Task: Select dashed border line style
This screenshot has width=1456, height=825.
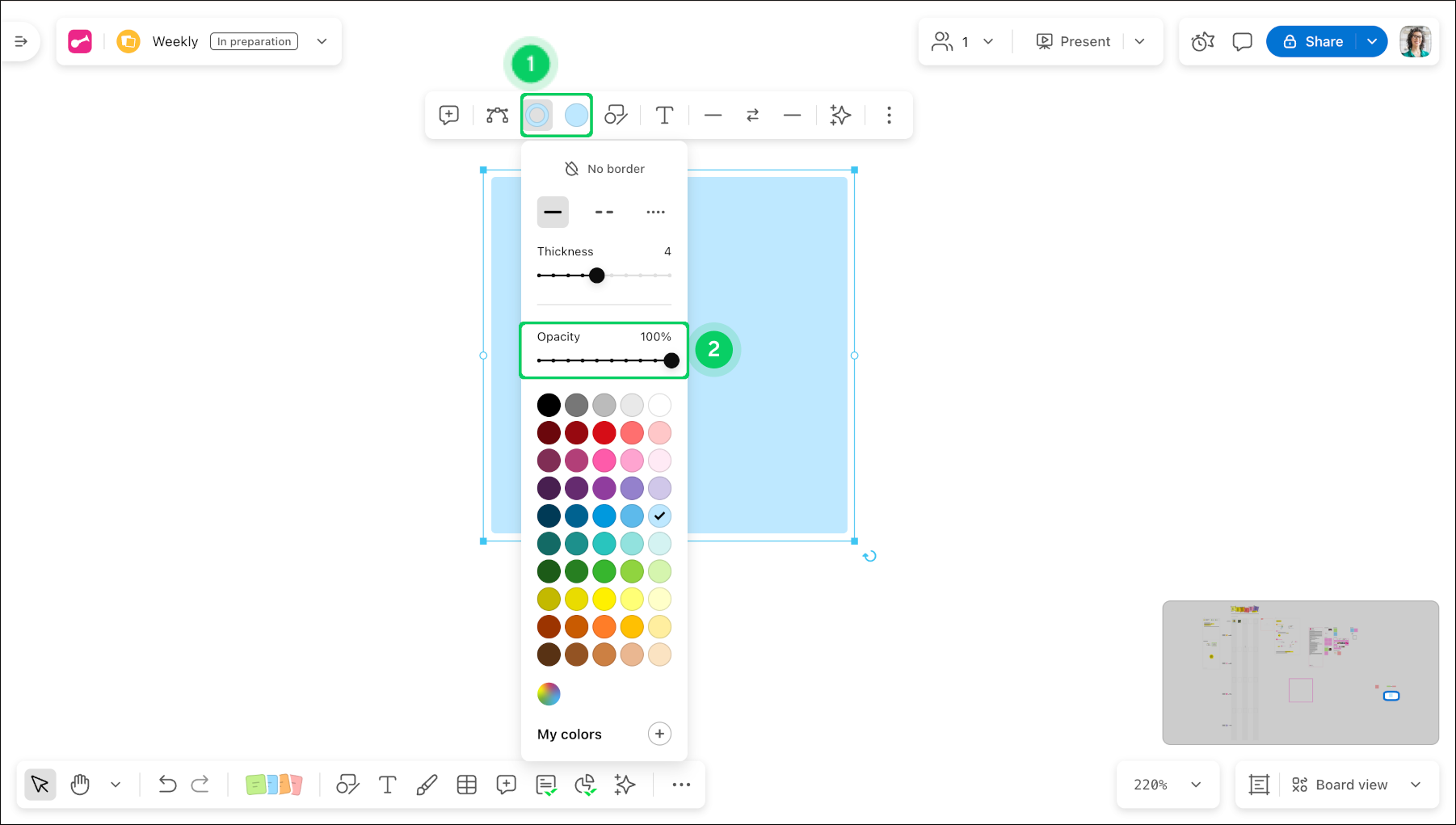Action: click(604, 213)
